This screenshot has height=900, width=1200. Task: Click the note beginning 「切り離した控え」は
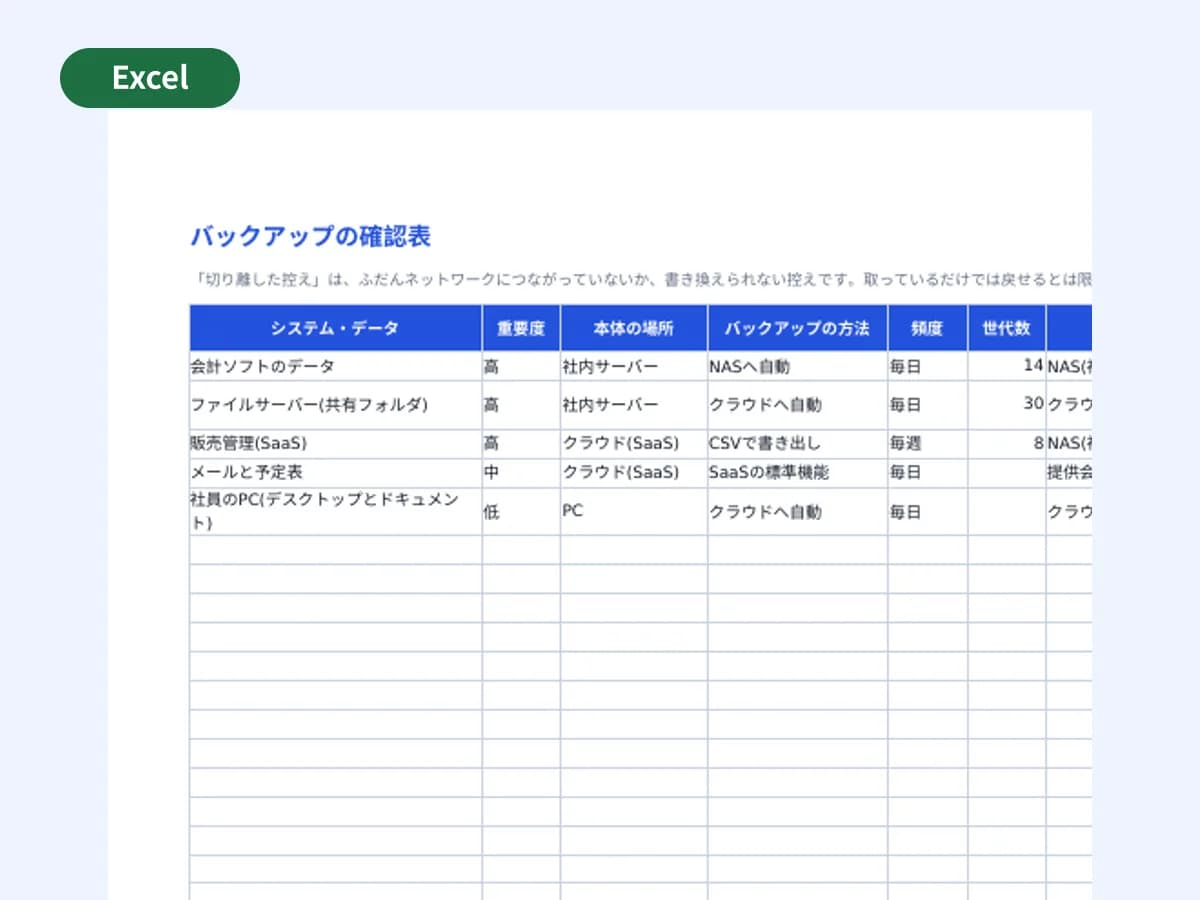point(640,280)
